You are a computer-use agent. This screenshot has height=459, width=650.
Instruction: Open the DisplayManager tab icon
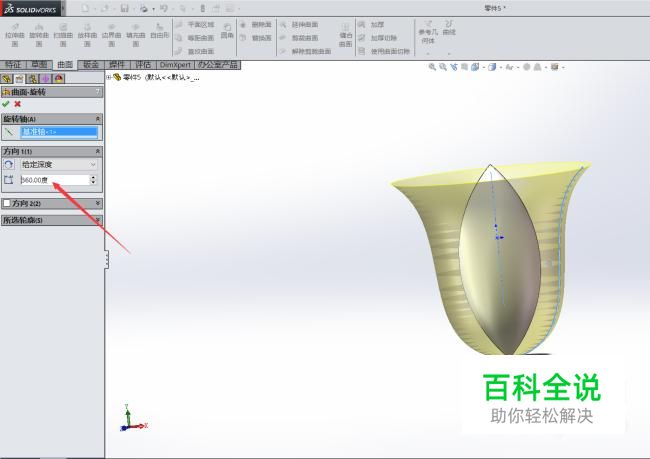pos(58,78)
